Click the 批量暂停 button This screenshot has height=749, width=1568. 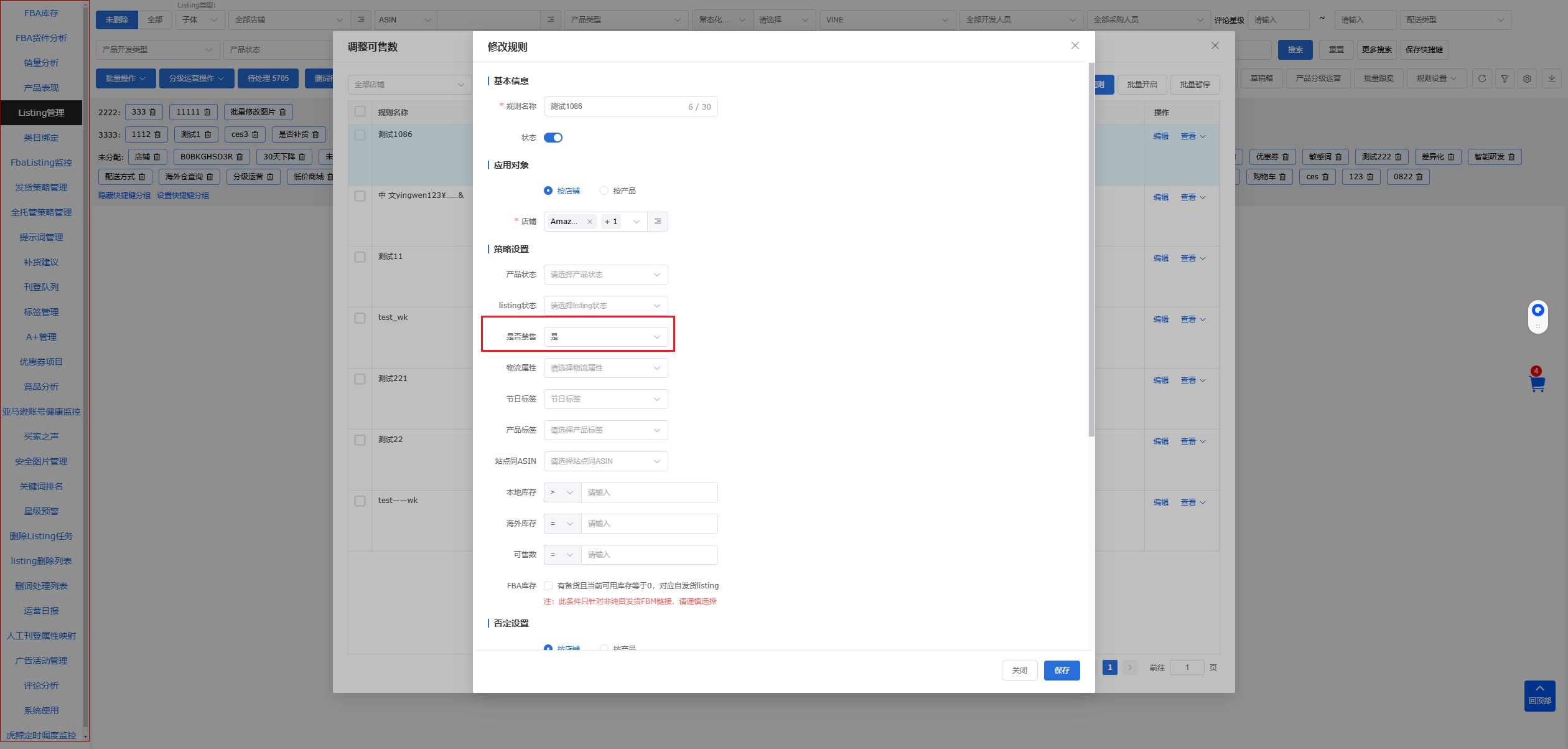pos(1195,85)
